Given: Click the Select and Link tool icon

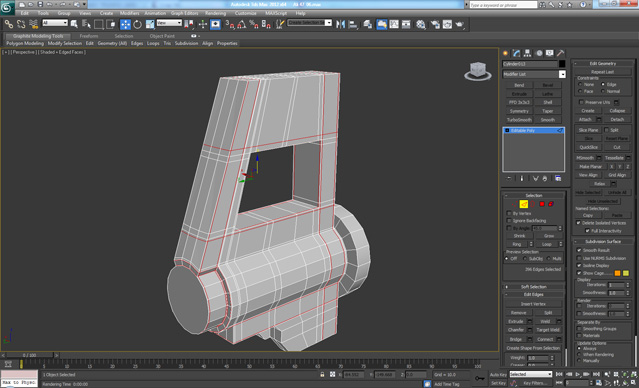Looking at the screenshot, I should click(x=9, y=24).
